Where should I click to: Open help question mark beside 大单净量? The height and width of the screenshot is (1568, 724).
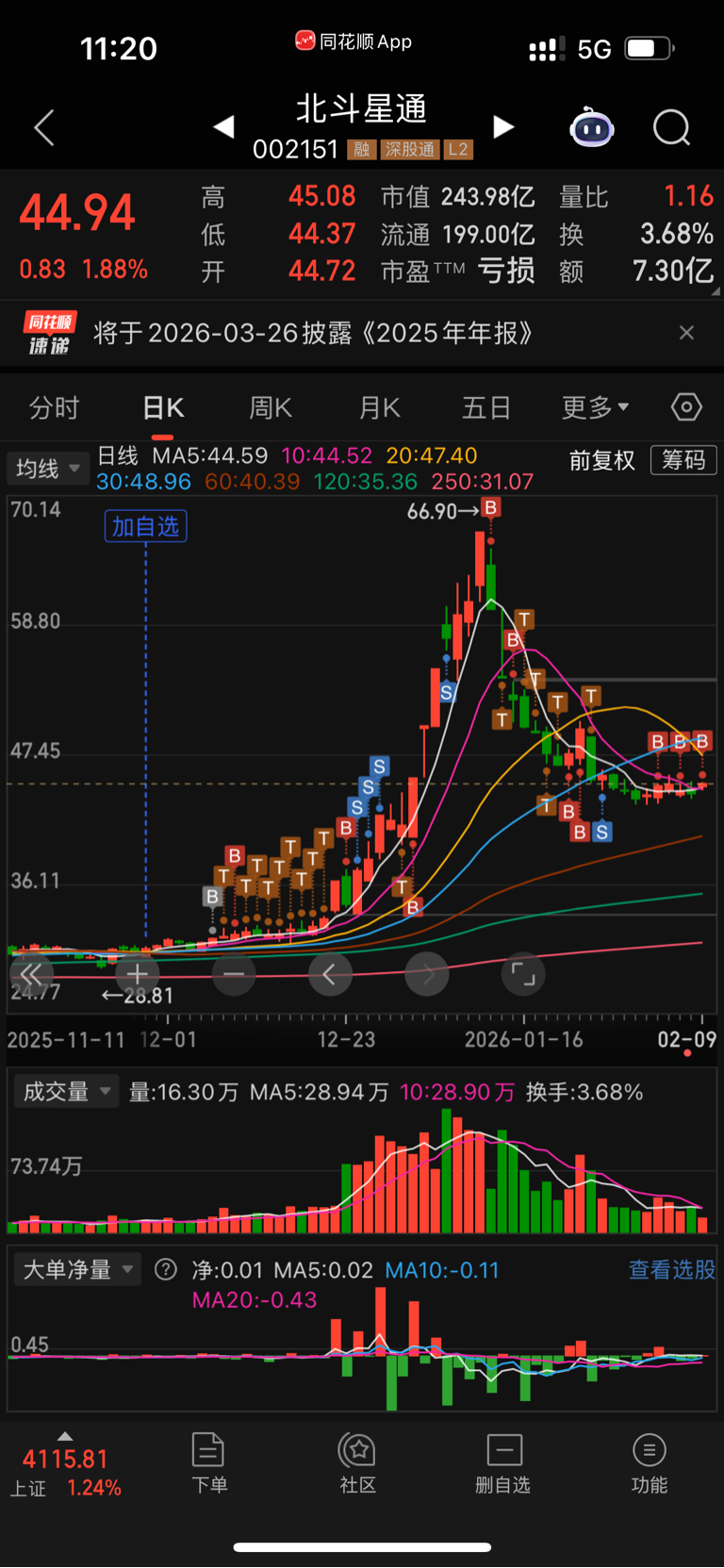coord(166,1270)
